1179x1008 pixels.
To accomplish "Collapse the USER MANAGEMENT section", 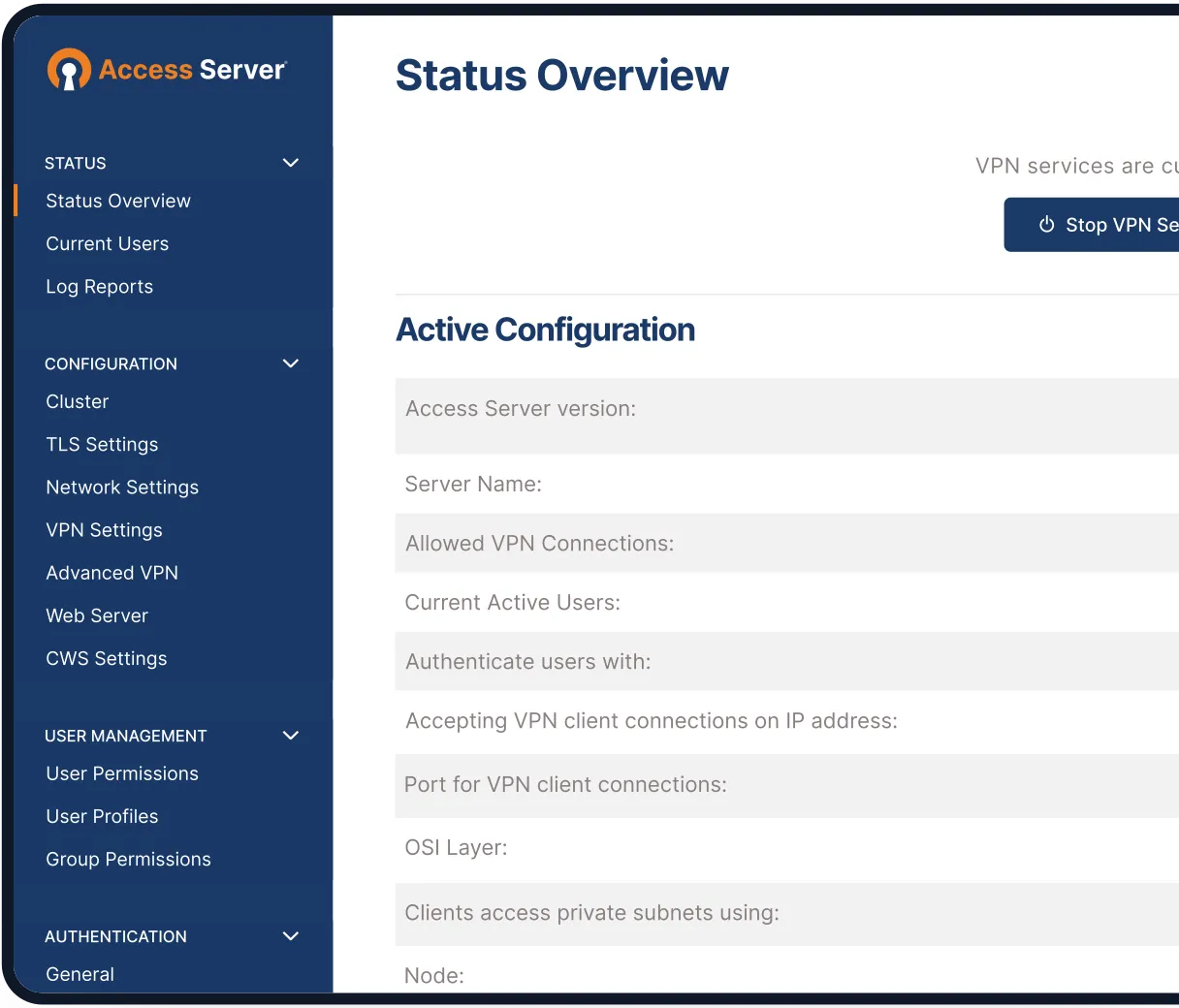I will (x=290, y=736).
